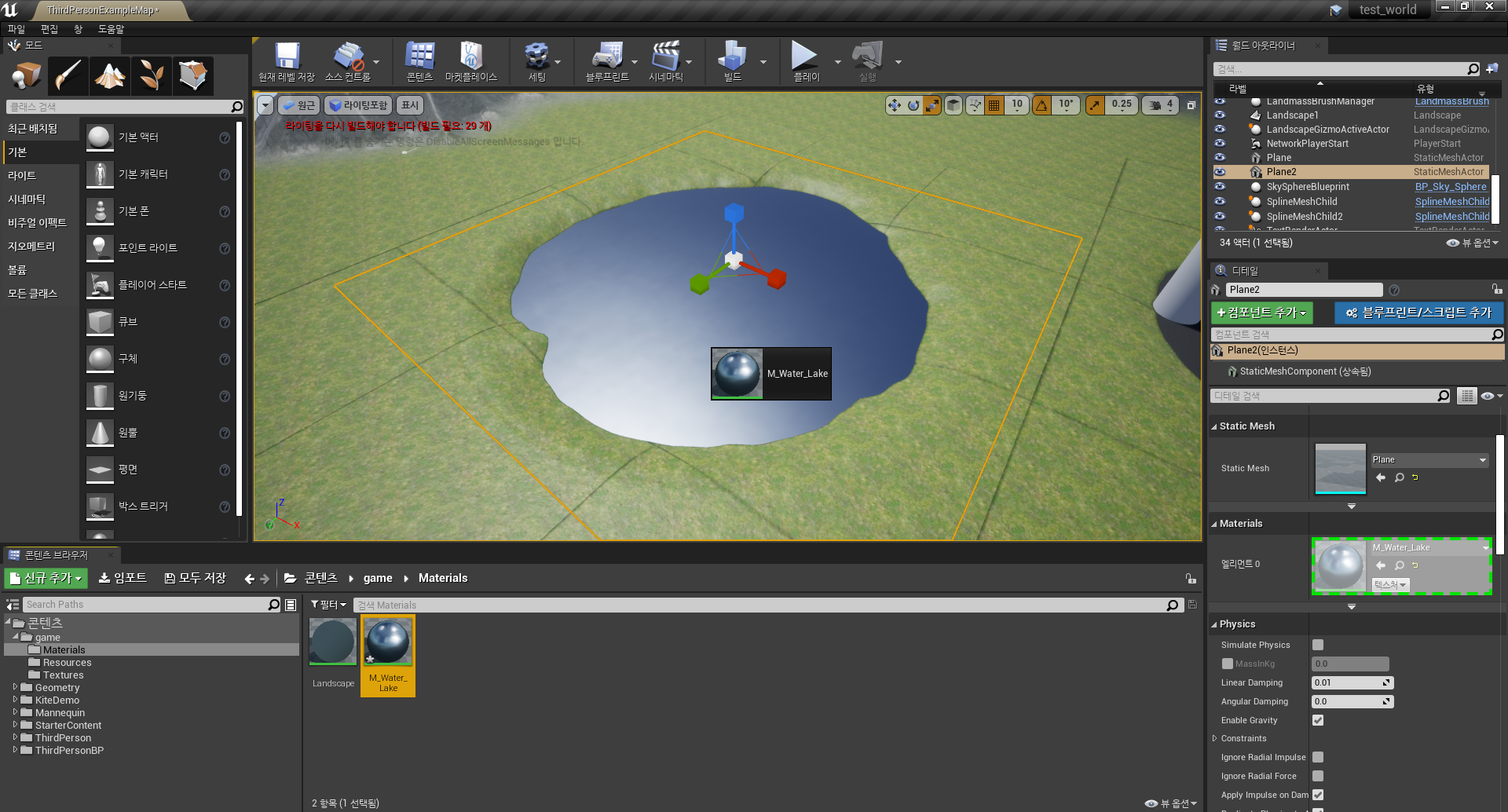Open the Window menu
This screenshot has width=1508, height=812.
point(78,29)
